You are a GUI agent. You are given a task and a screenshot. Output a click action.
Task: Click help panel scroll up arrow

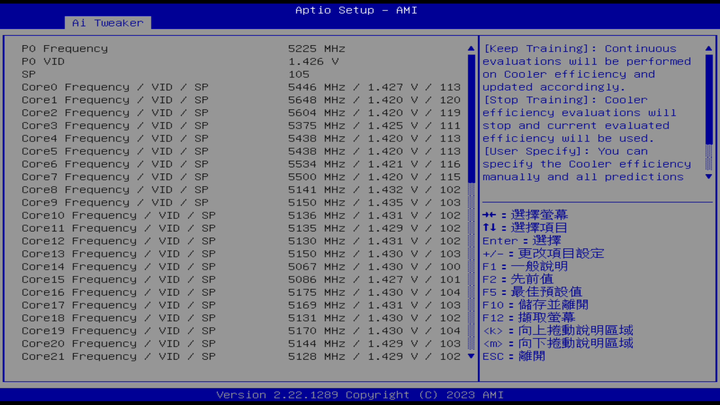coord(709,48)
